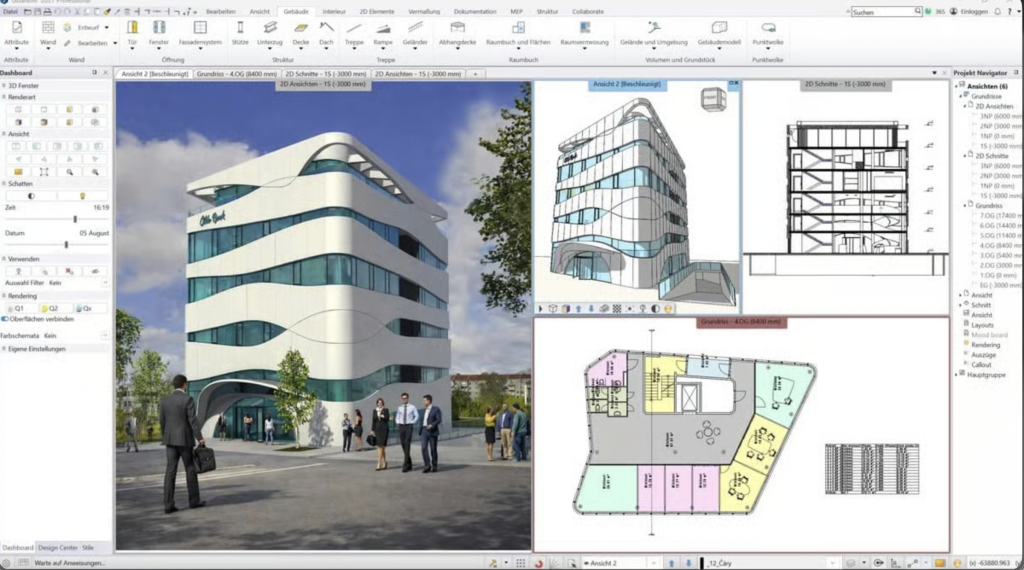Select Layouts in Projekt Navigator

(982, 325)
